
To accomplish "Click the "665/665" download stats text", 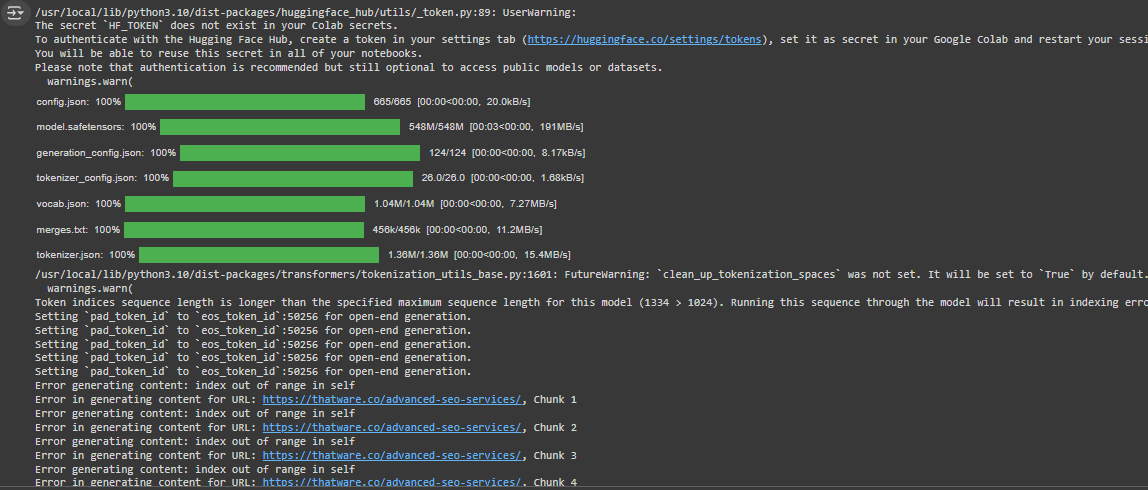I will click(452, 102).
